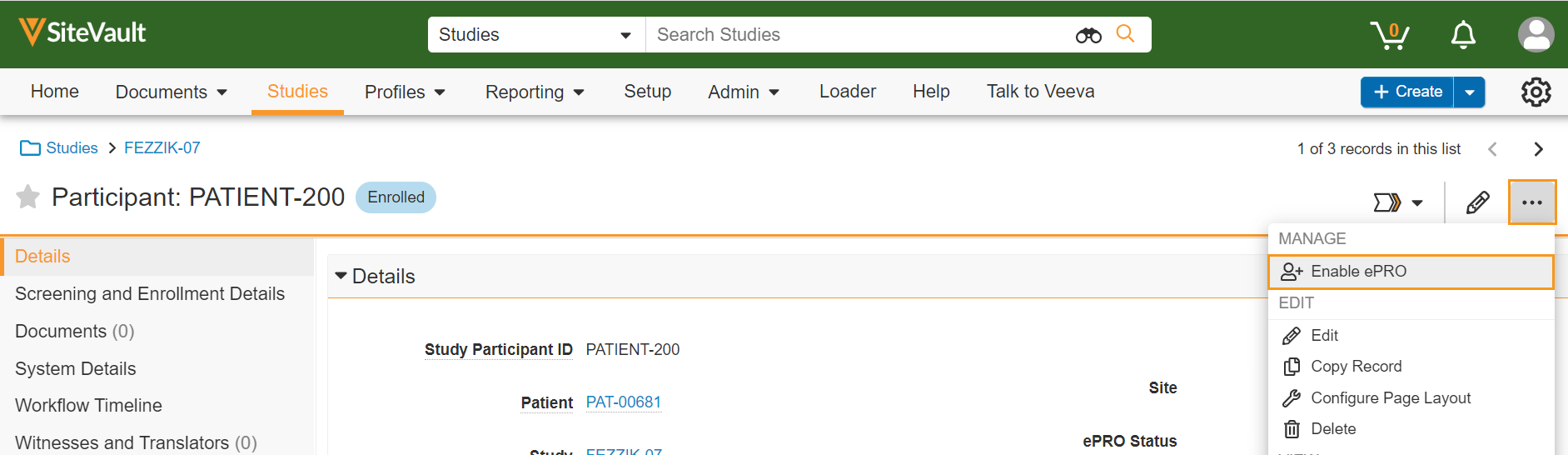Select Enable ePRO from the menu
1568x455 pixels.
(x=1357, y=272)
